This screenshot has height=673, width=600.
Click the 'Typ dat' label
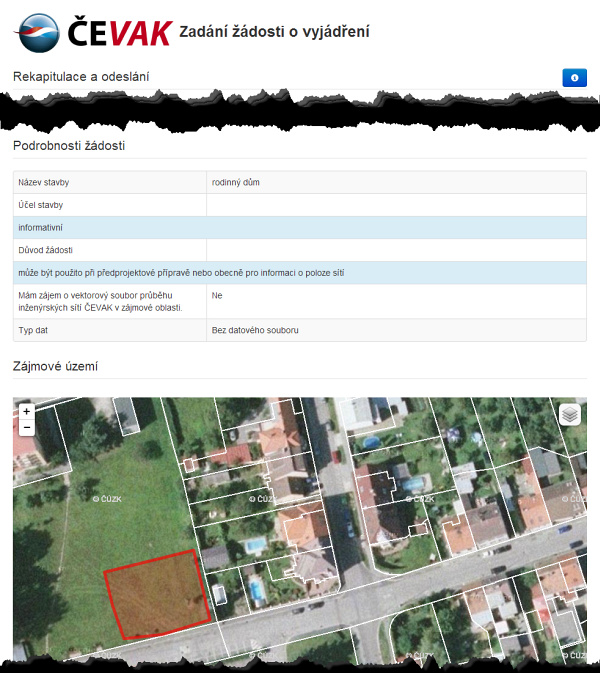point(33,330)
